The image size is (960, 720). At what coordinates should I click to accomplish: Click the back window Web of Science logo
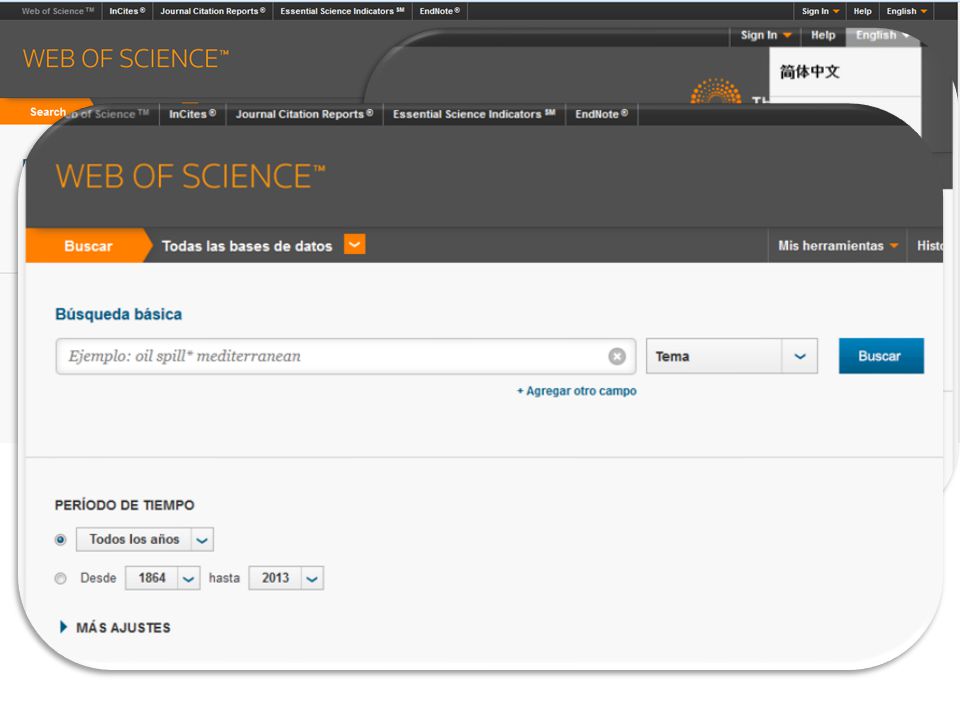[126, 59]
